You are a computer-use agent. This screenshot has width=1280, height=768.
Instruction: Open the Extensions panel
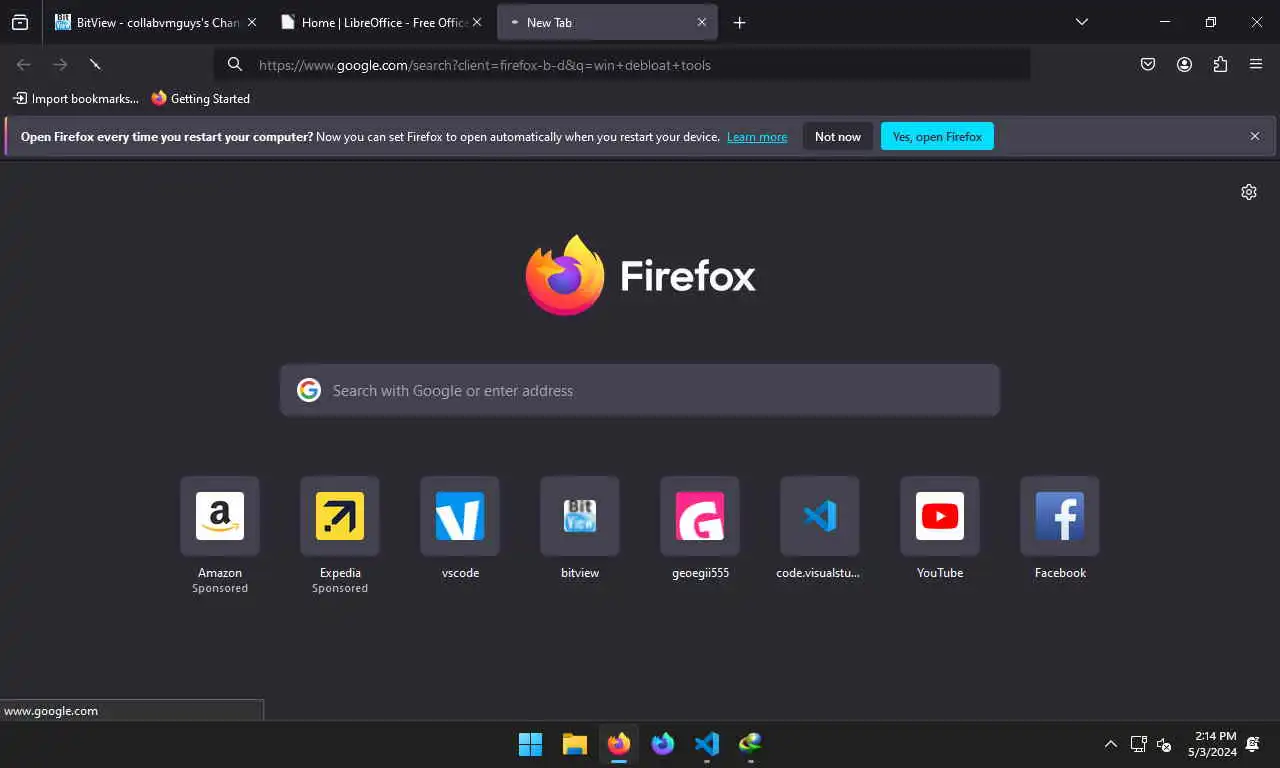(1220, 64)
